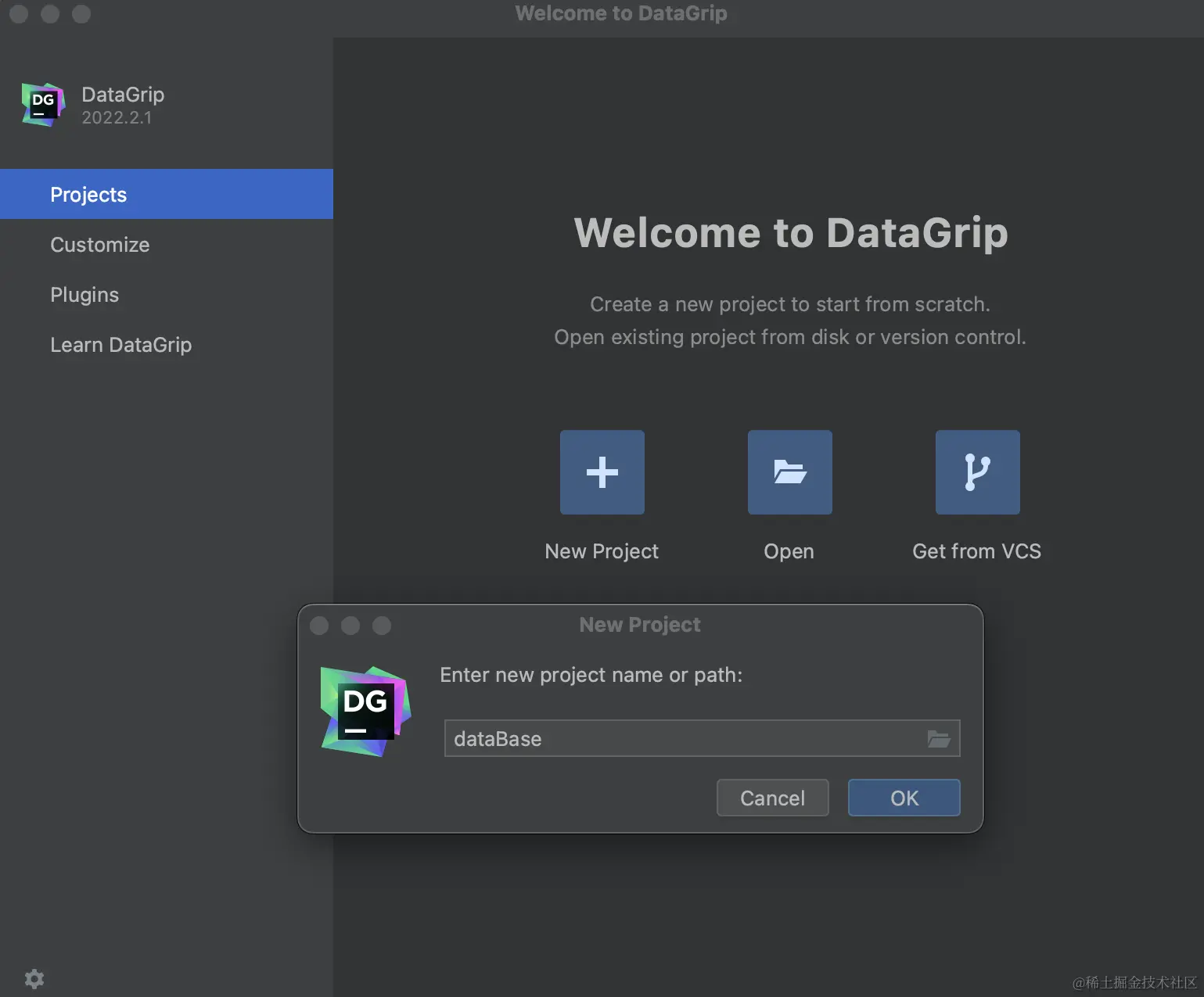This screenshot has width=1204, height=997.
Task: Click the New Project label
Action: (x=602, y=551)
